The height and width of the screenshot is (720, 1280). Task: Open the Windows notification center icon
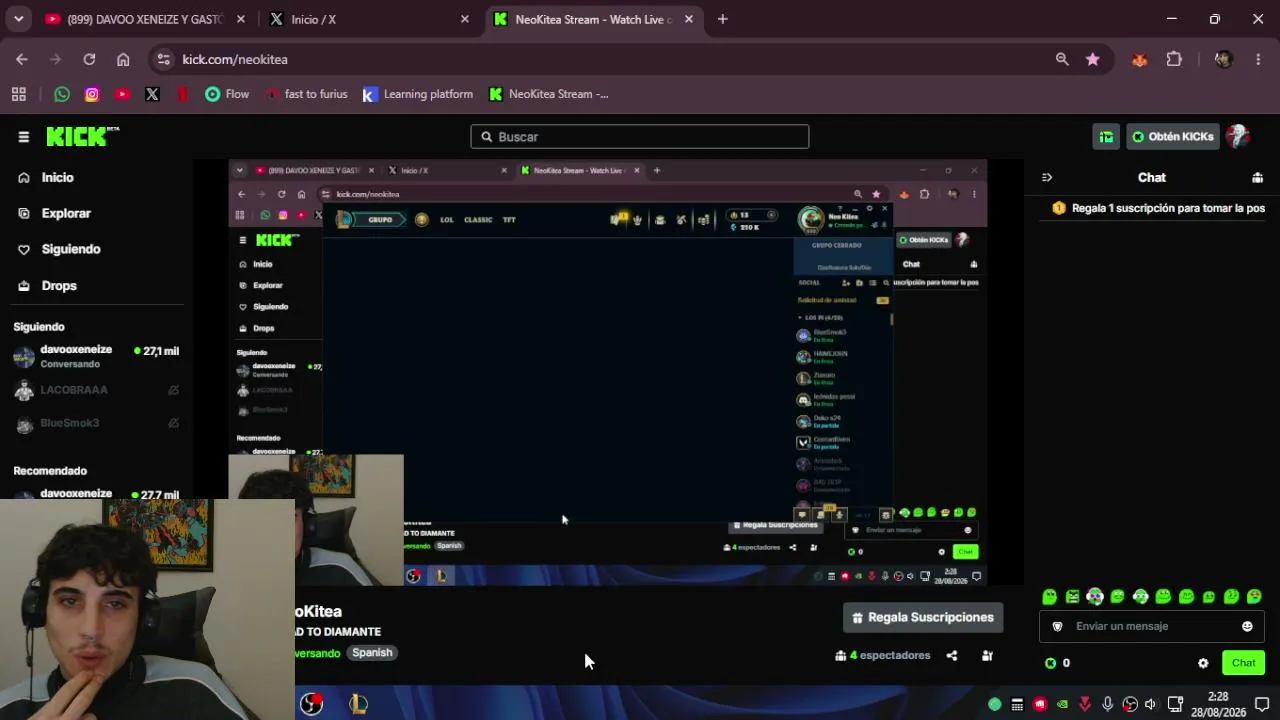pyautogui.click(x=1262, y=704)
